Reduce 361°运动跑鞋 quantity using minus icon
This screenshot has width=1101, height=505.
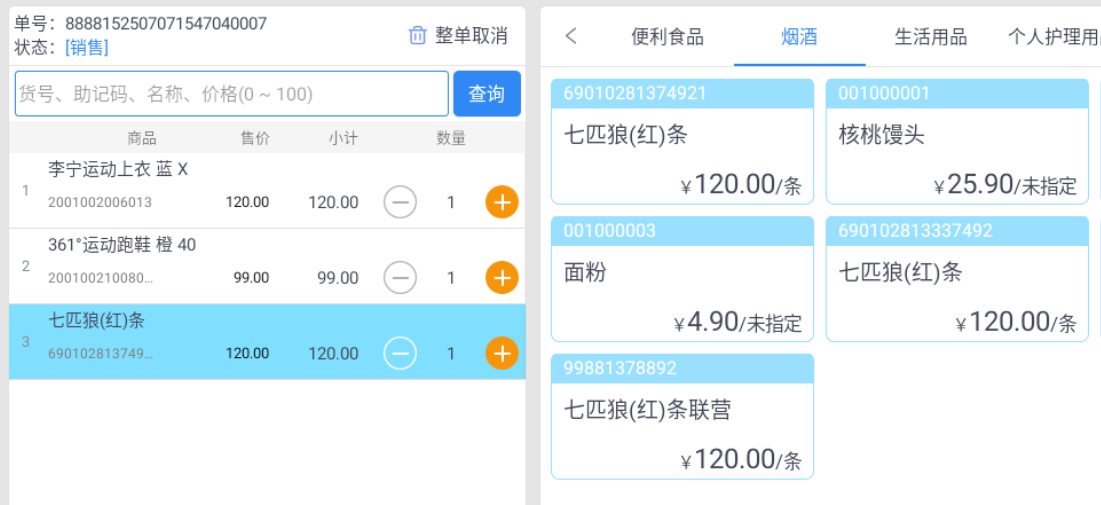400,278
